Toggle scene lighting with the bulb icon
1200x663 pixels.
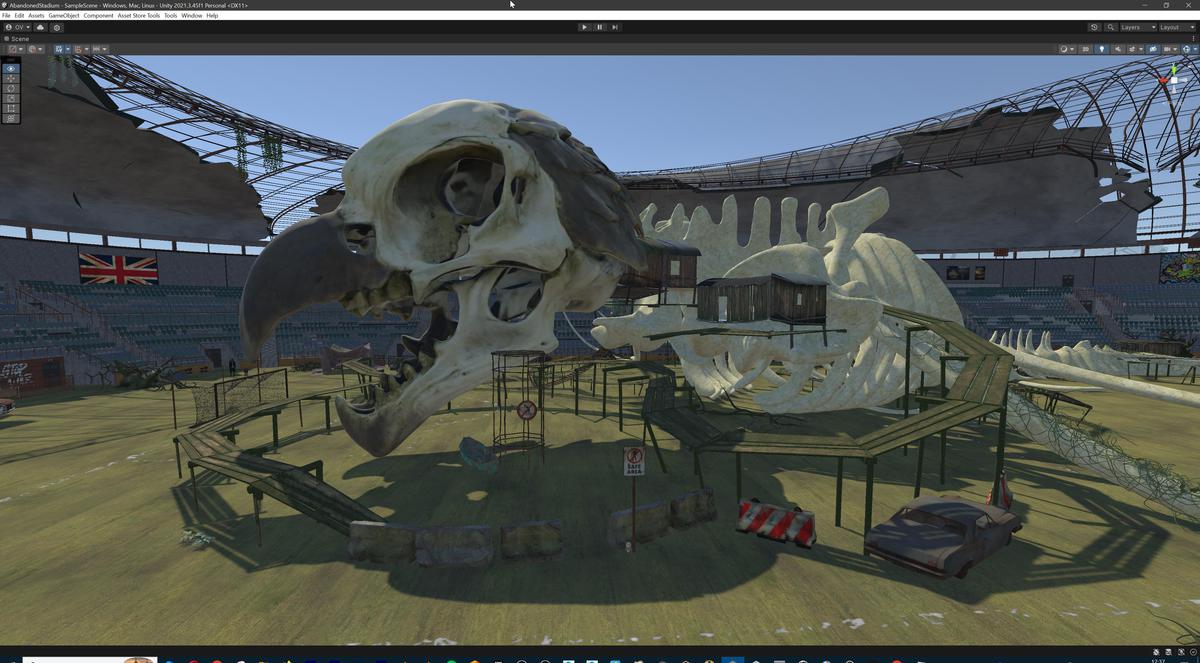point(1102,49)
